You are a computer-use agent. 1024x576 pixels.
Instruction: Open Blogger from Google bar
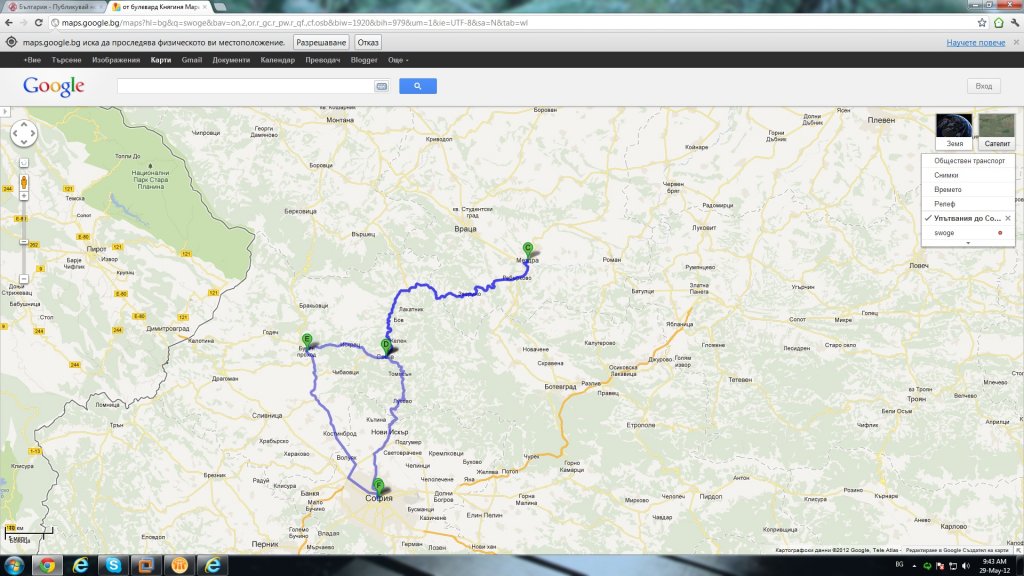click(x=364, y=60)
